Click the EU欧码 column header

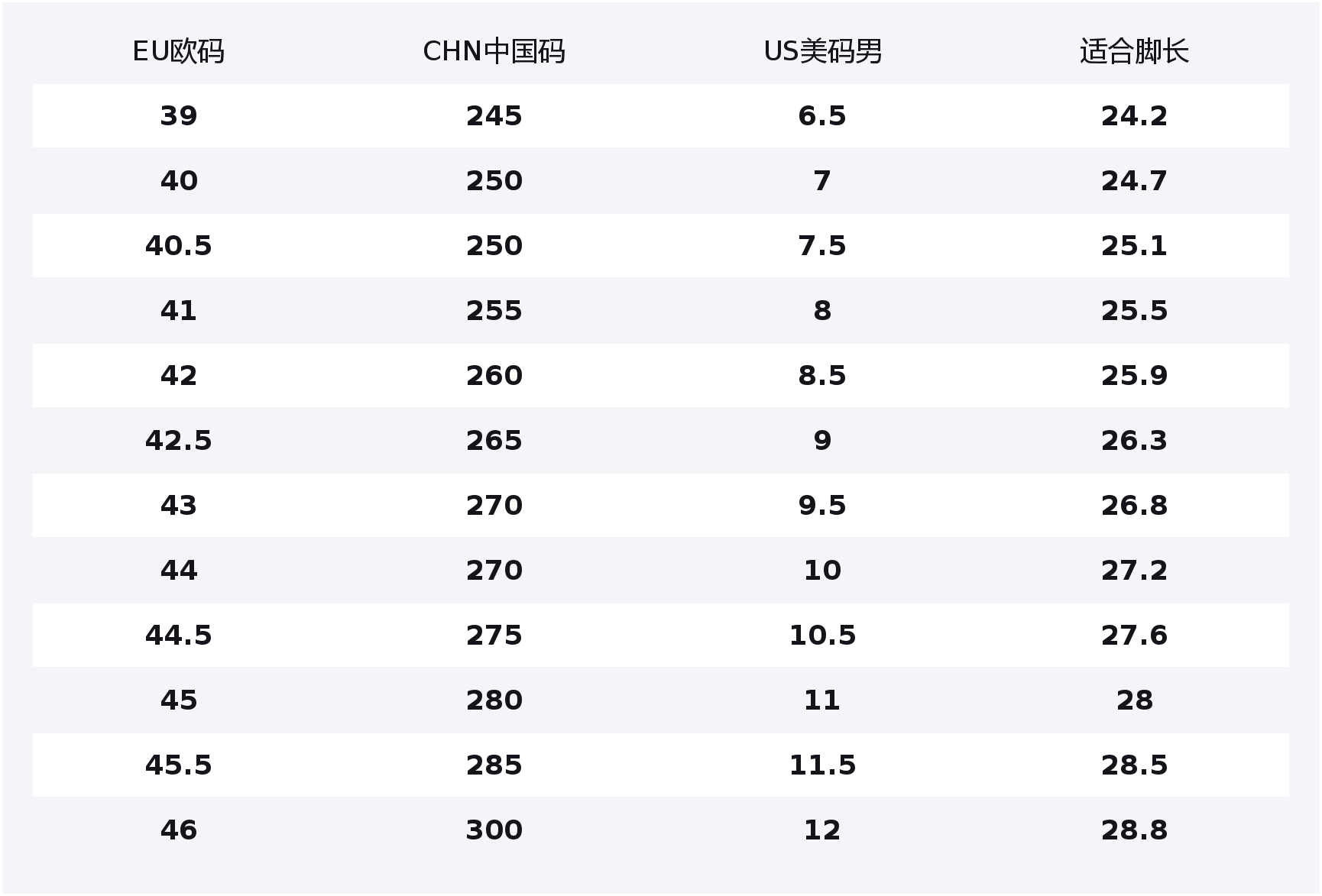(x=178, y=52)
